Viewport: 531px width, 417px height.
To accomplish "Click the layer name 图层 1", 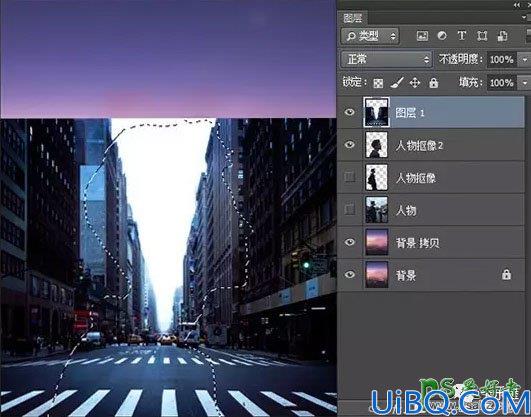I will coord(410,112).
